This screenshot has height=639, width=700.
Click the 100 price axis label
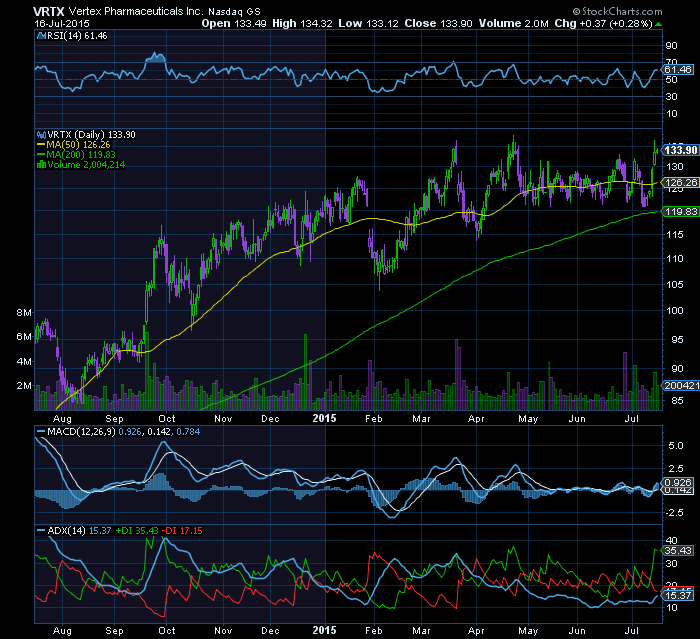coord(675,310)
